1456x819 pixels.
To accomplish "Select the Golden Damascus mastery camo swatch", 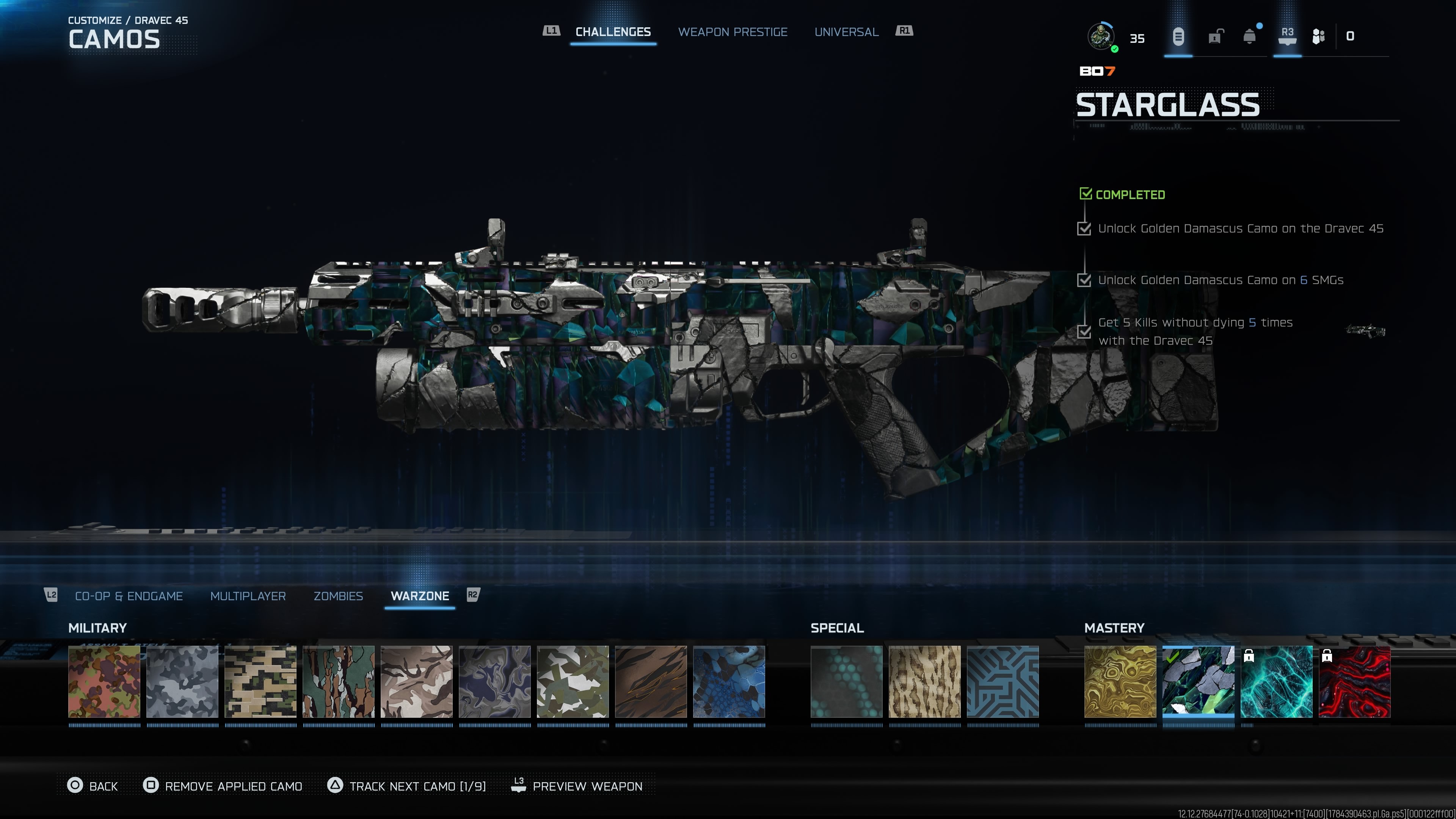I will pos(1120,682).
